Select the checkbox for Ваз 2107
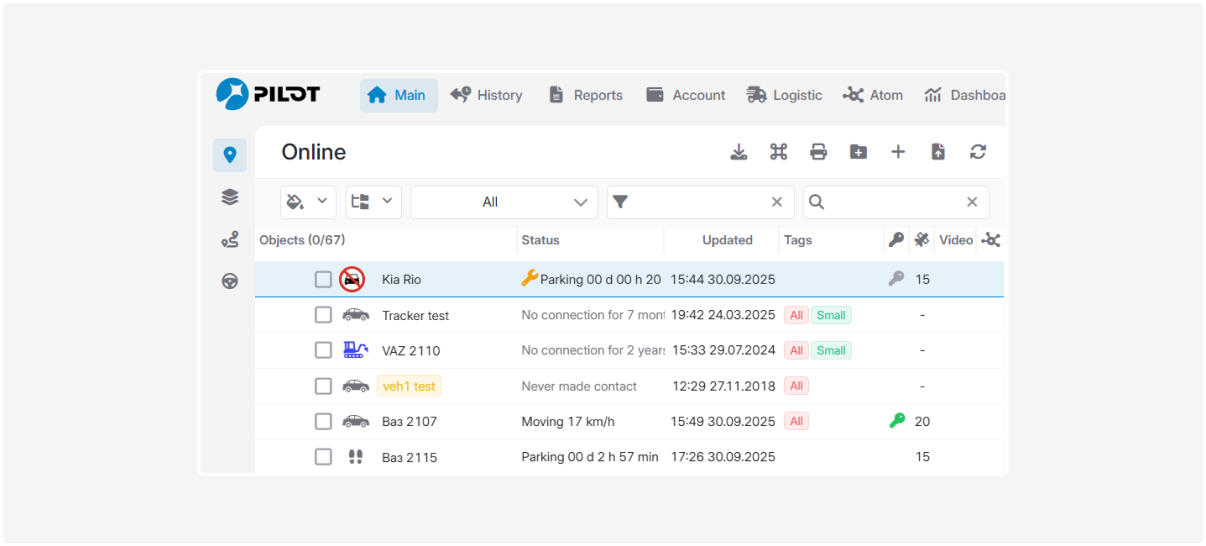The height and width of the screenshot is (546, 1206). 323,421
